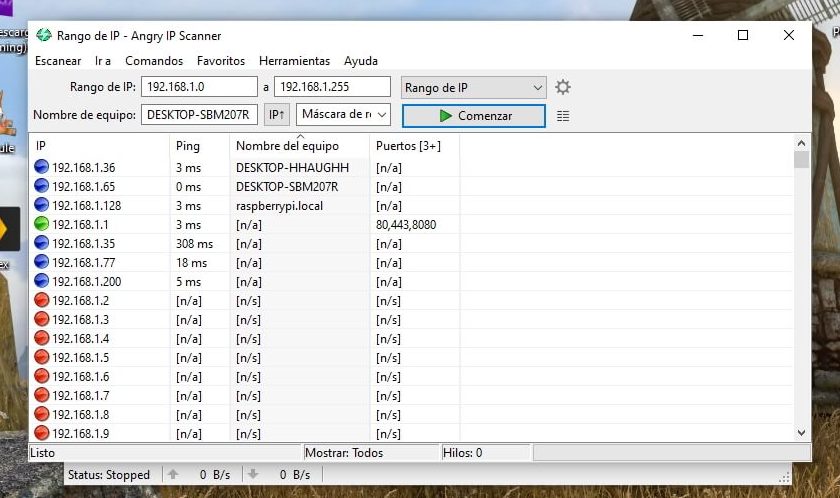Open the preferences gear icon
The width and height of the screenshot is (840, 498).
point(562,87)
